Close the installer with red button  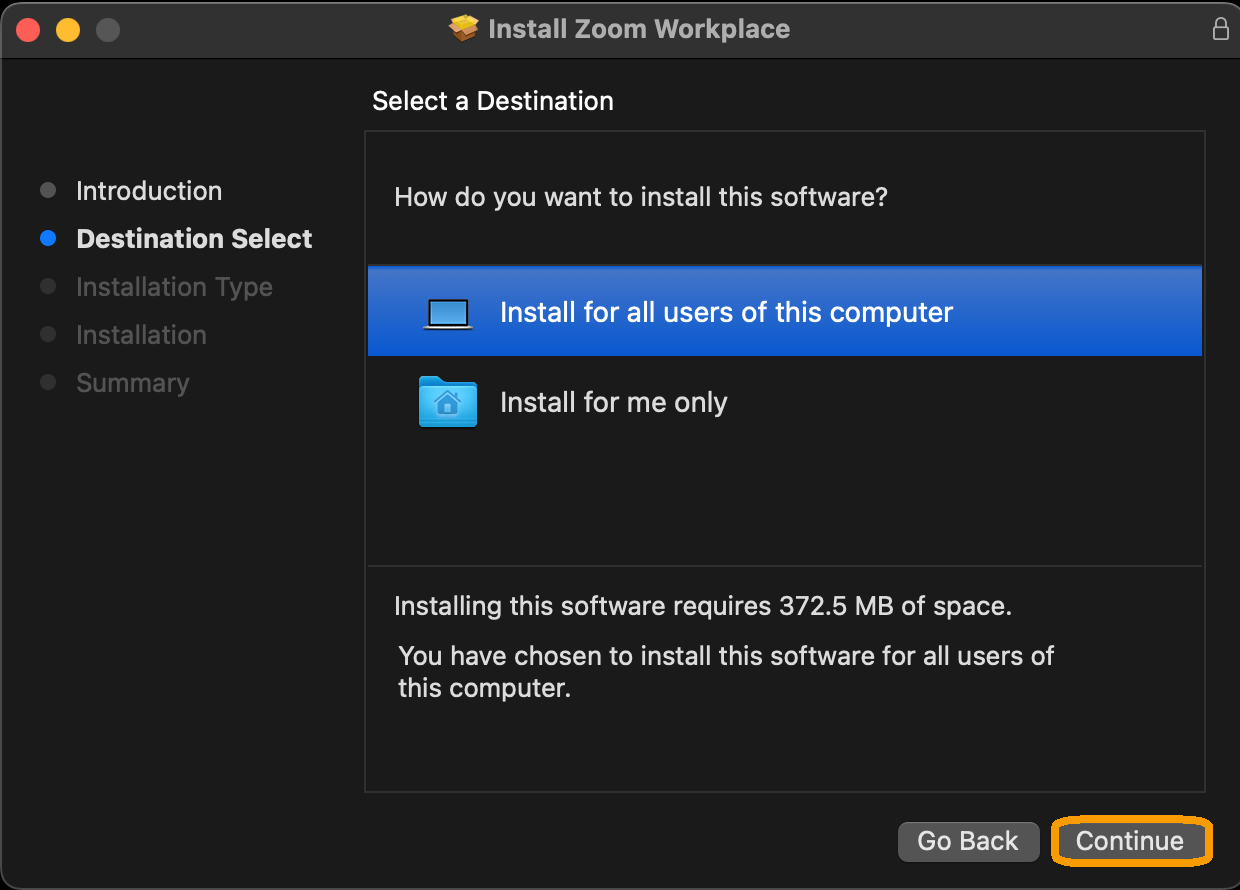point(28,30)
